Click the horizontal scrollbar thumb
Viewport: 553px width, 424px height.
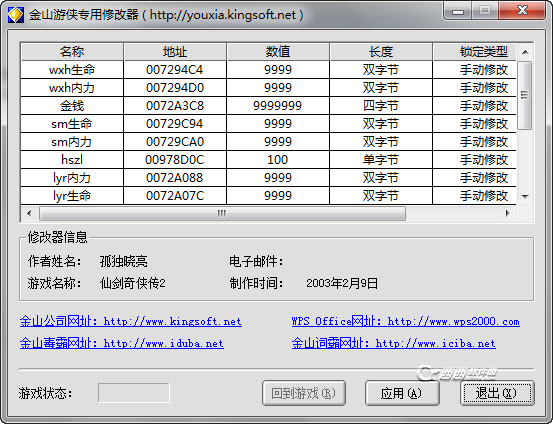(222, 213)
